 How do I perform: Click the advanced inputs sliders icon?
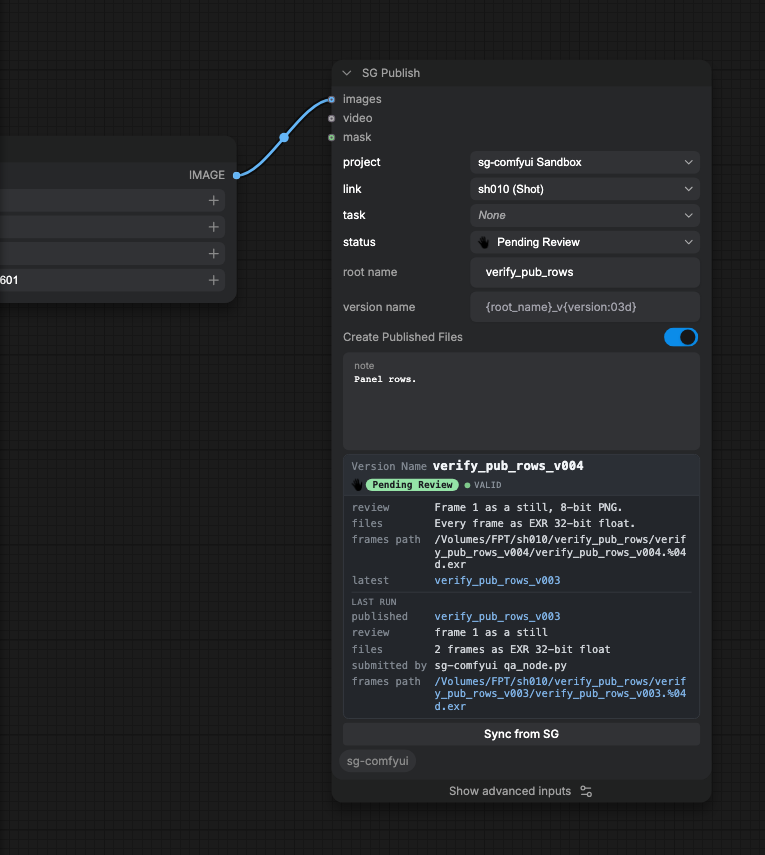click(x=586, y=791)
